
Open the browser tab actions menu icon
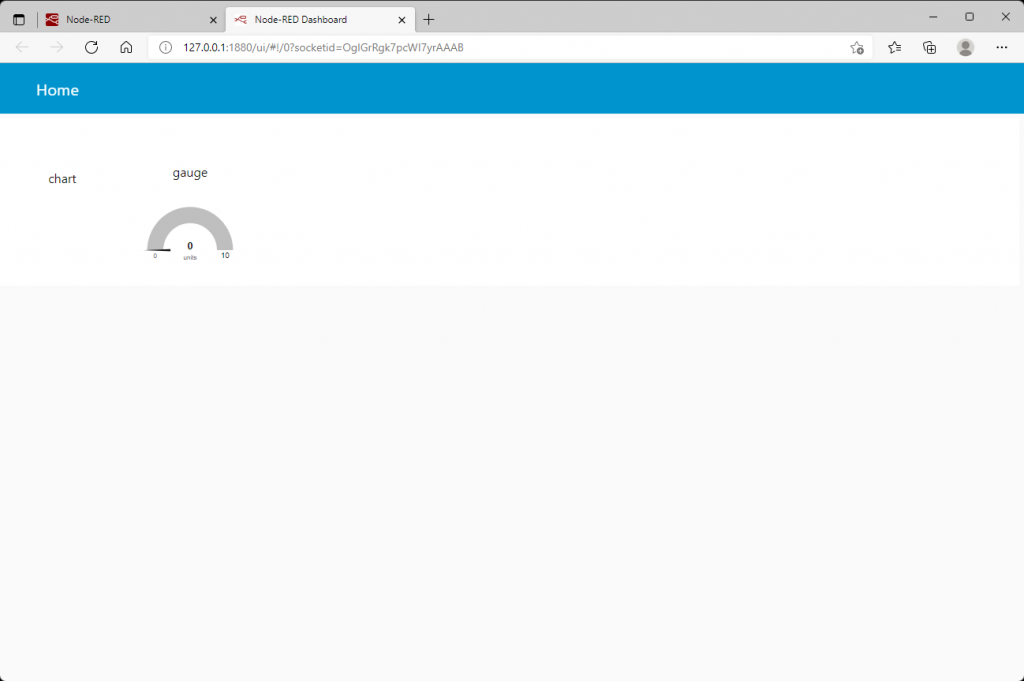tap(19, 20)
